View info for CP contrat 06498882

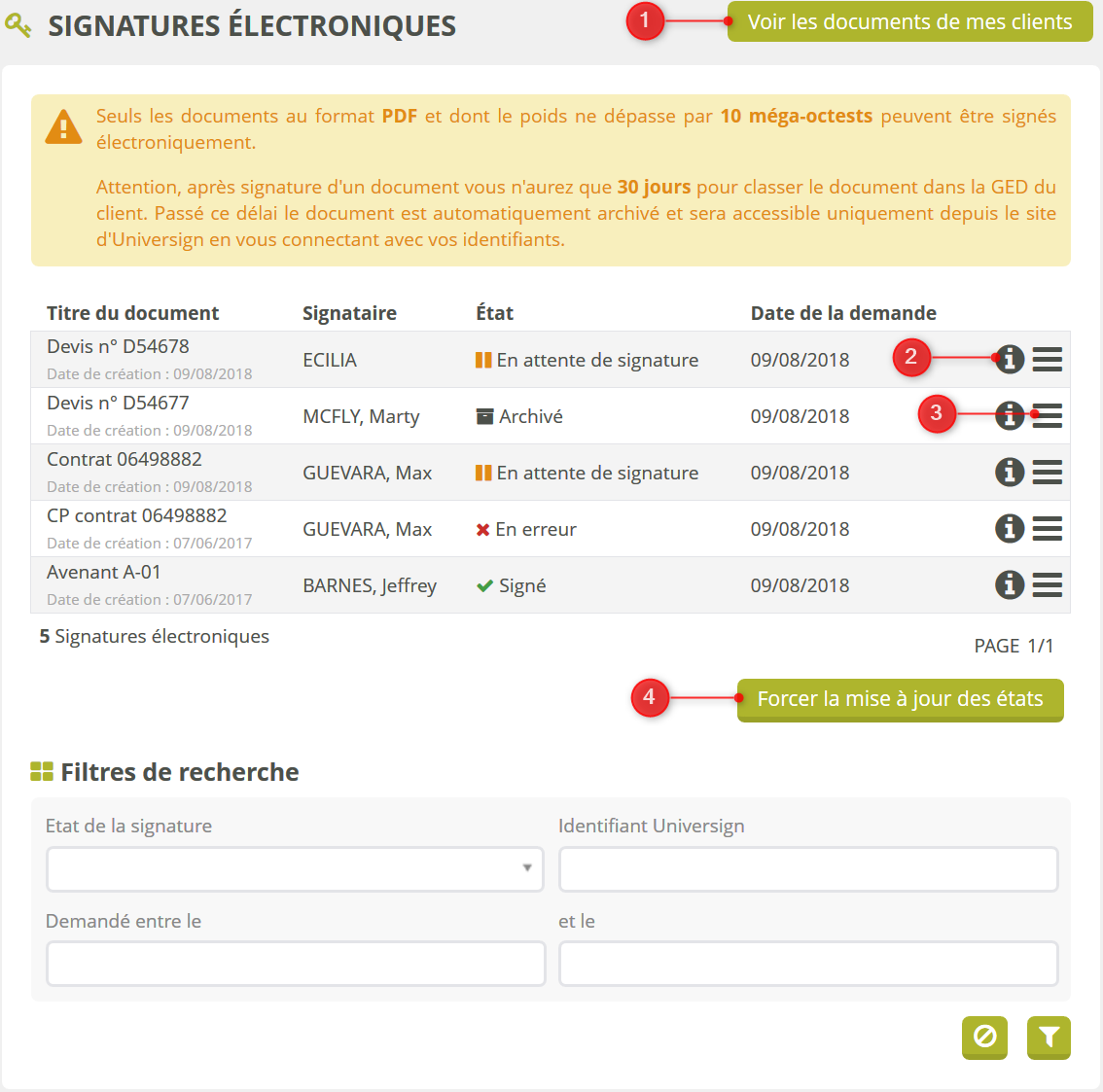coord(1010,529)
